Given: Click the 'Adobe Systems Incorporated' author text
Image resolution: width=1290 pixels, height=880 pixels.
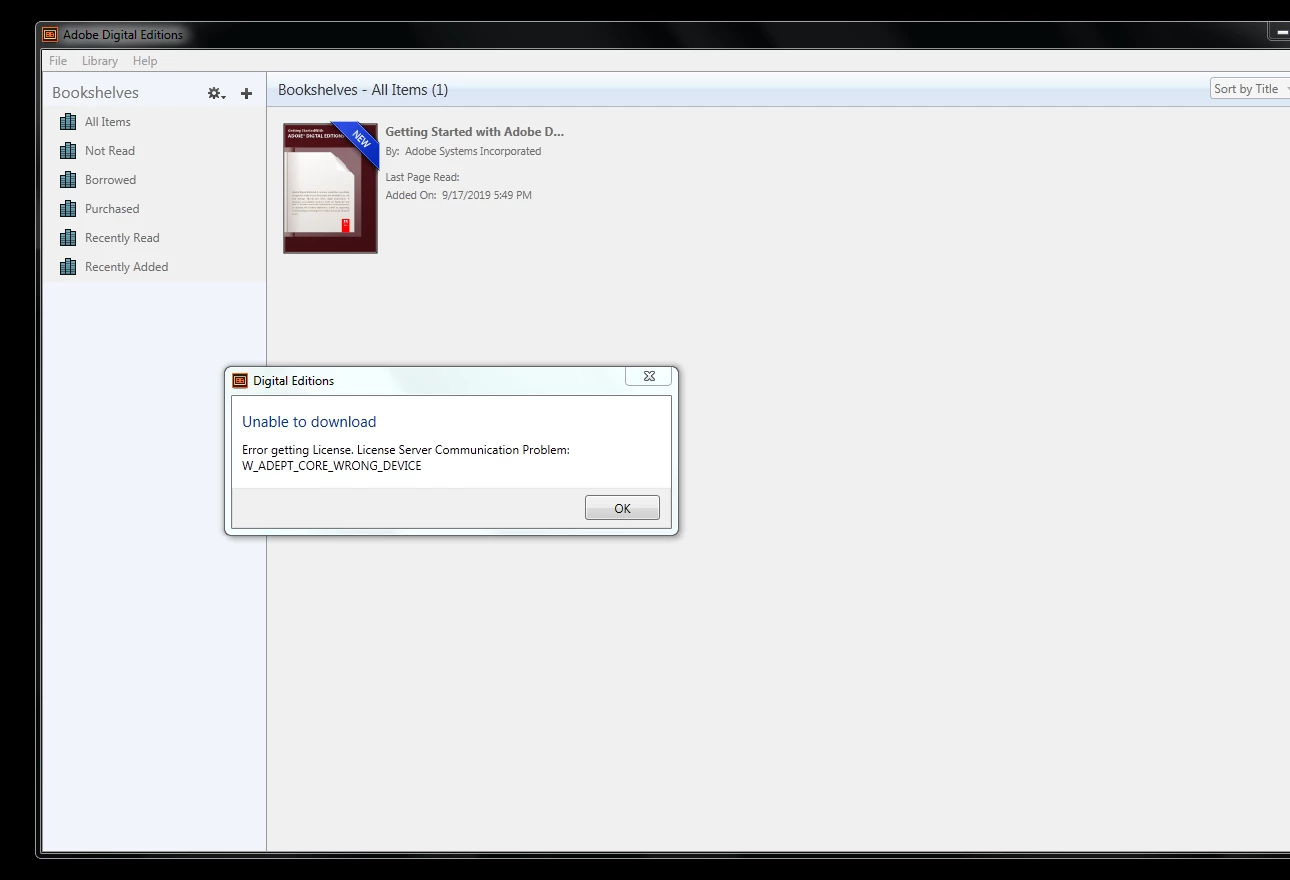Looking at the screenshot, I should (473, 151).
